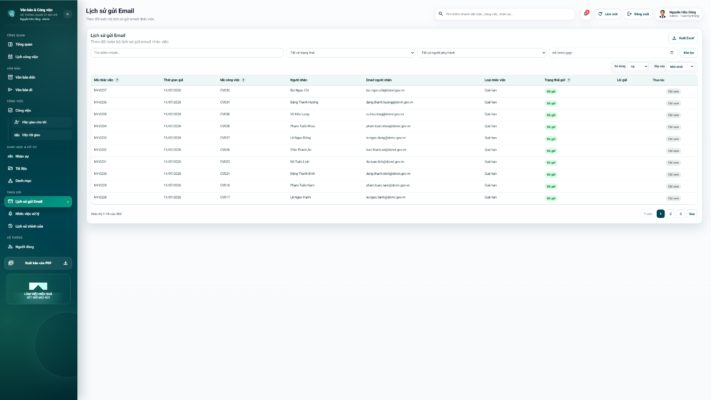This screenshot has width=711, height=400.
Task: Open the notification bell icon
Action: 586,14
